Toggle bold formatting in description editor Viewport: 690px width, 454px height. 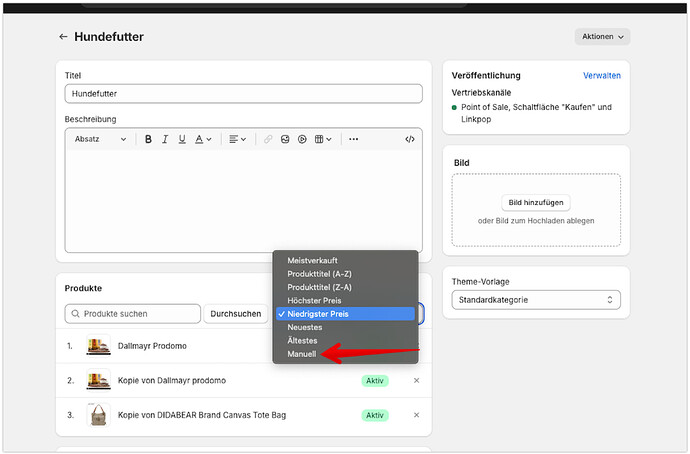pos(148,139)
